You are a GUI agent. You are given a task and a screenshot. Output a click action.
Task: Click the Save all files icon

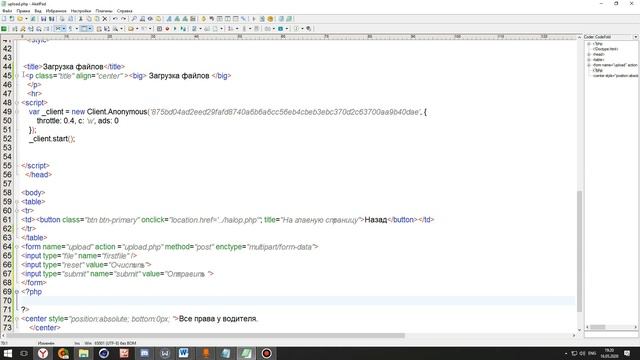pyautogui.click(x=52, y=19)
